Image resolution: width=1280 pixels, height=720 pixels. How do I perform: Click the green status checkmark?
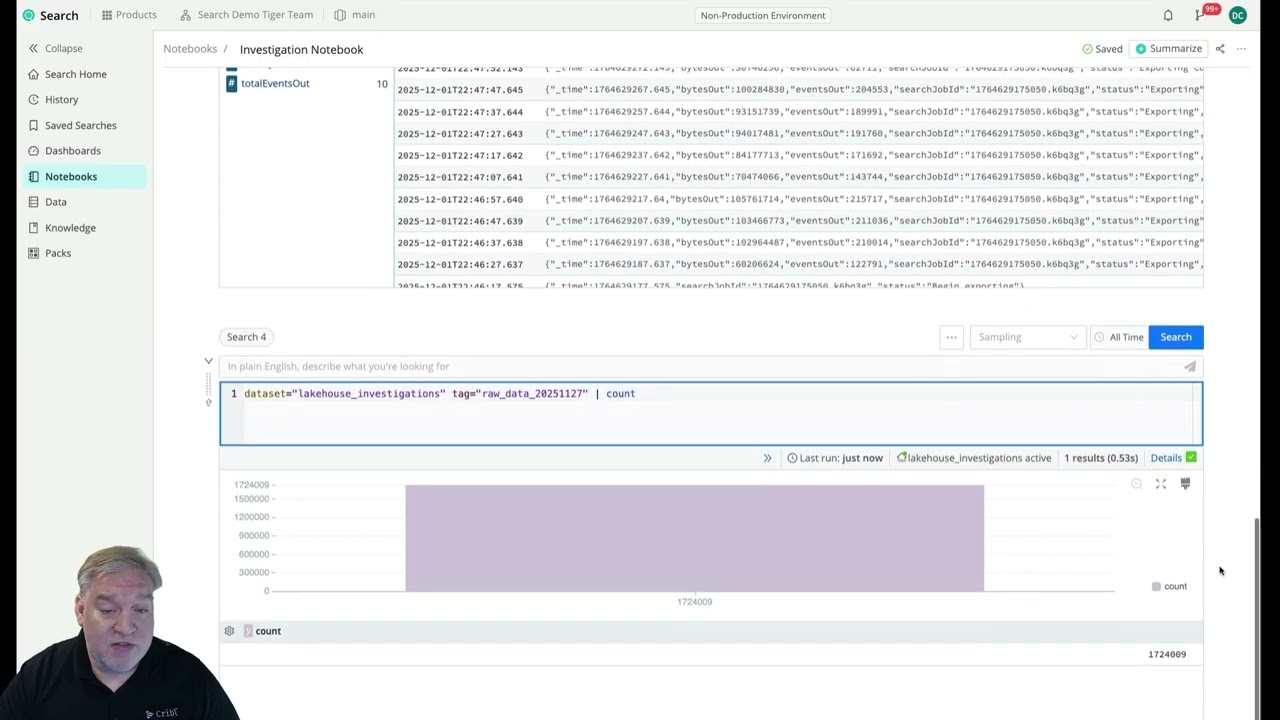pos(1191,458)
